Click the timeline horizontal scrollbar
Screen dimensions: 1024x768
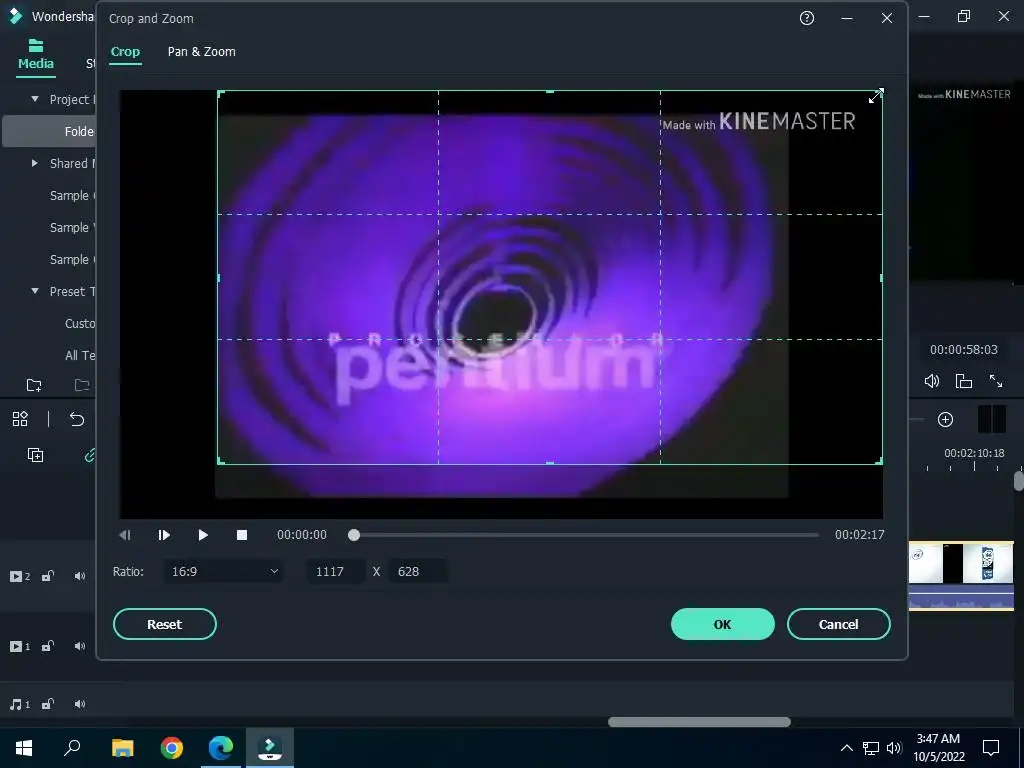[x=699, y=722]
